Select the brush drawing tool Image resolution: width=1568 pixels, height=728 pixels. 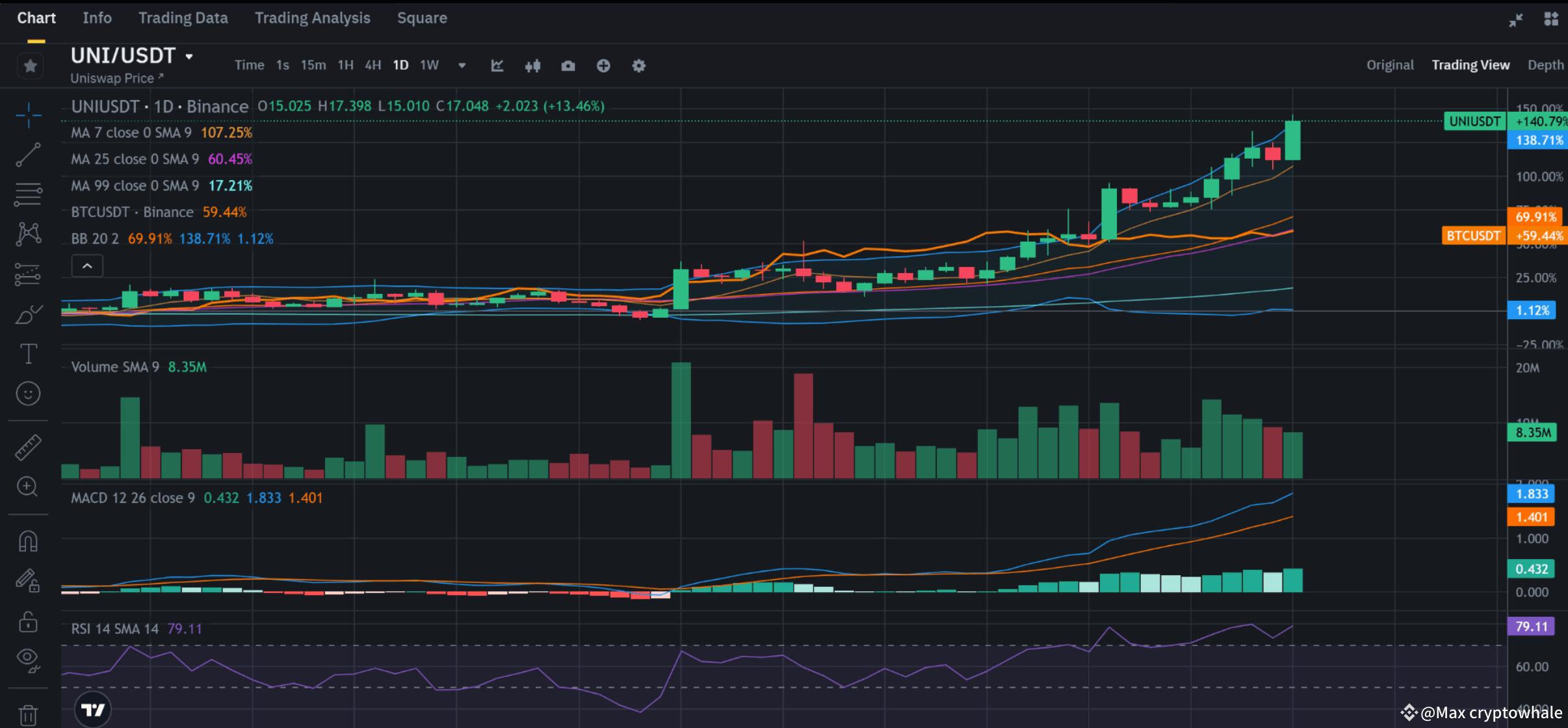[x=29, y=315]
